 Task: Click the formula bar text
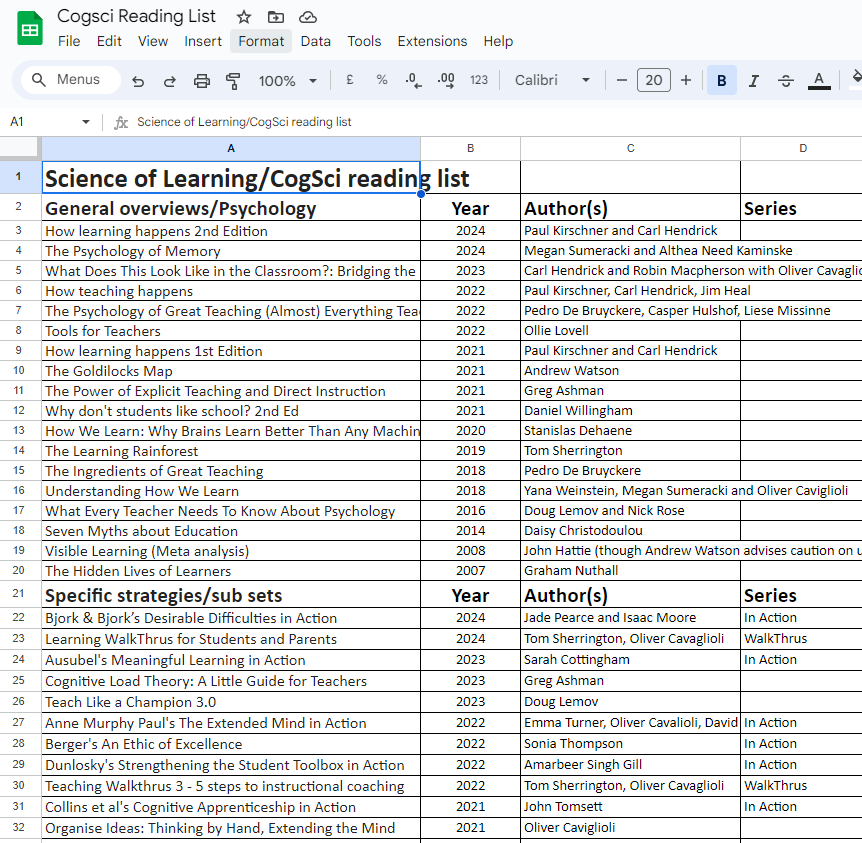click(244, 122)
